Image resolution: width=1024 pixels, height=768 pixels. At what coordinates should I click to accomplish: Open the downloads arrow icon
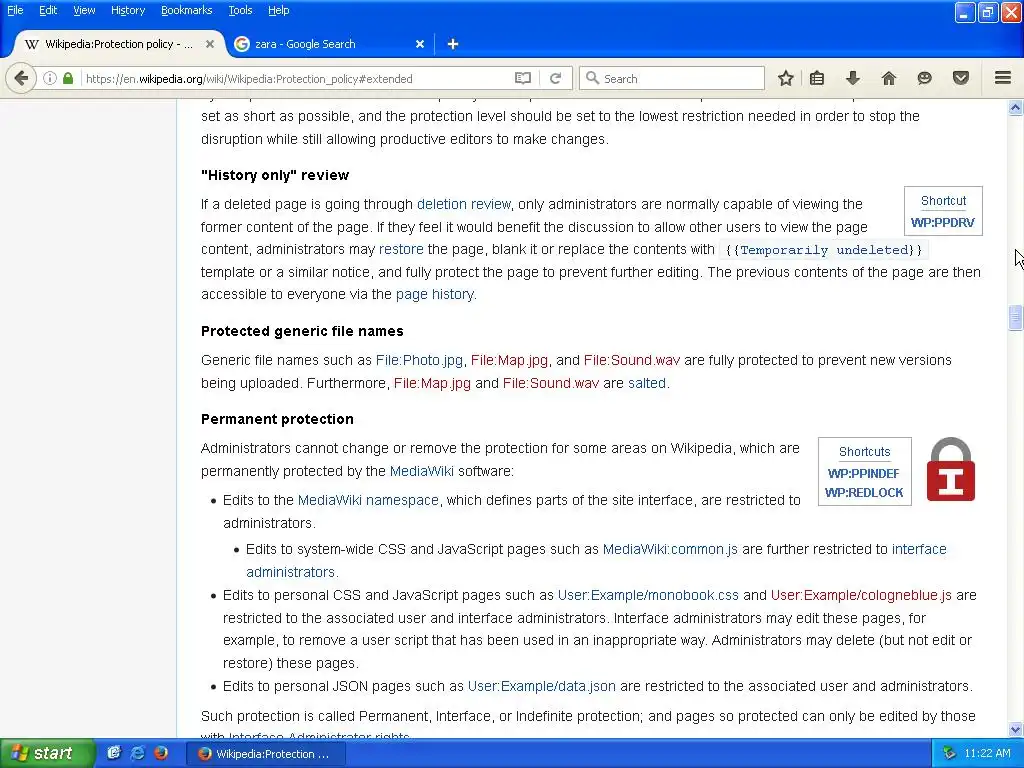pyautogui.click(x=853, y=78)
